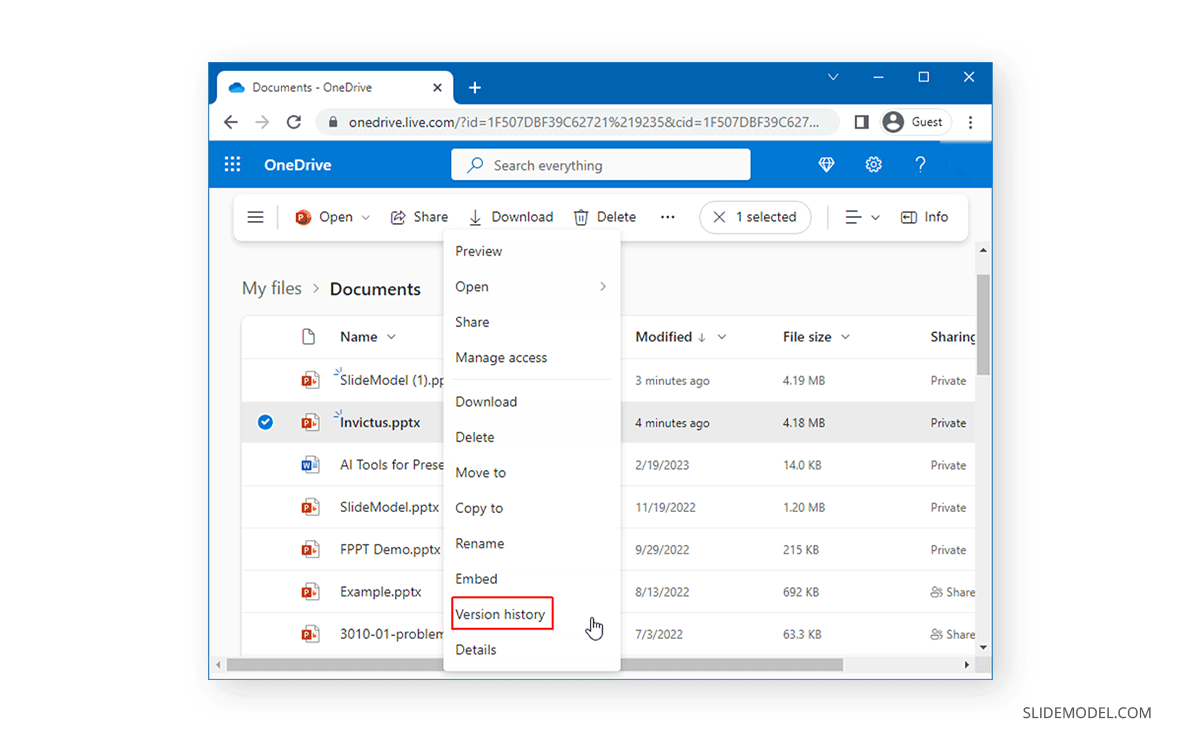Click the site lock icon in address bar
Image resolution: width=1200 pixels, height=743 pixels.
point(333,122)
